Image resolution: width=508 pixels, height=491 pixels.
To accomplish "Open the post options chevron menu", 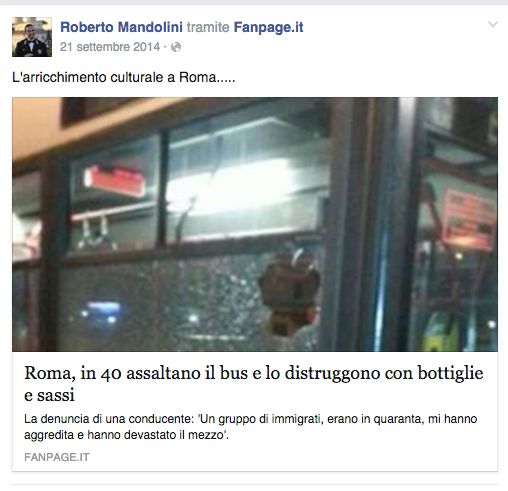I will click(493, 24).
